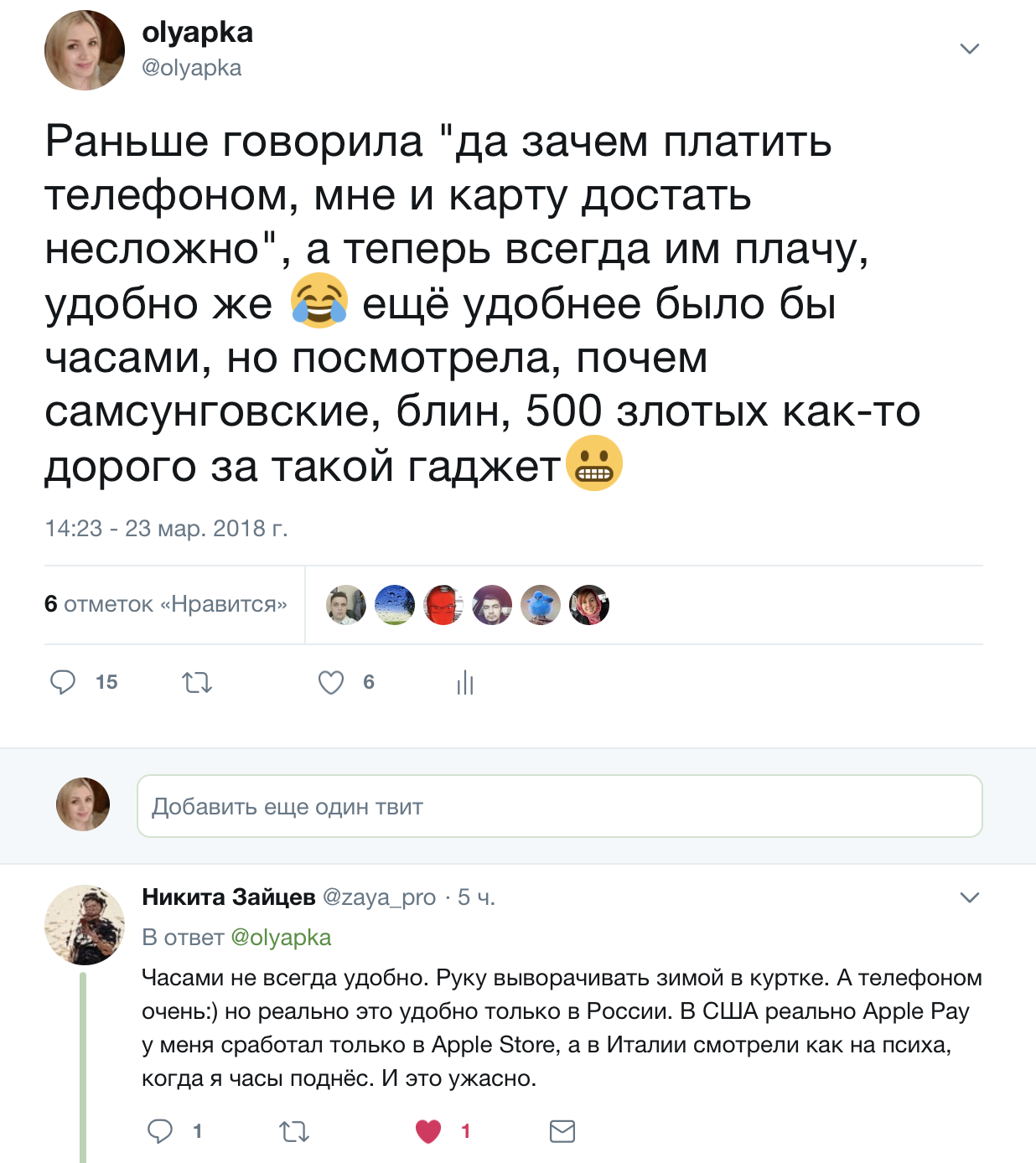Open @olyapka mention link in reply

[281, 937]
